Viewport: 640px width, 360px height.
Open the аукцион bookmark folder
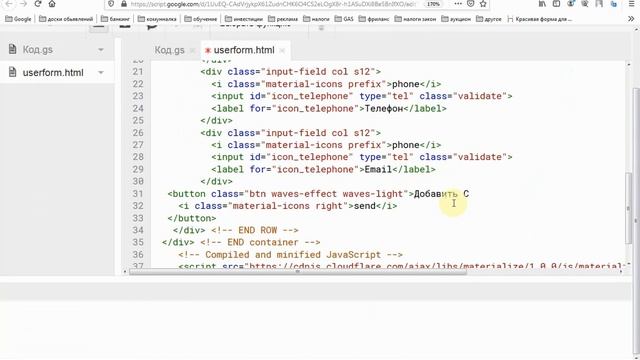click(456, 19)
